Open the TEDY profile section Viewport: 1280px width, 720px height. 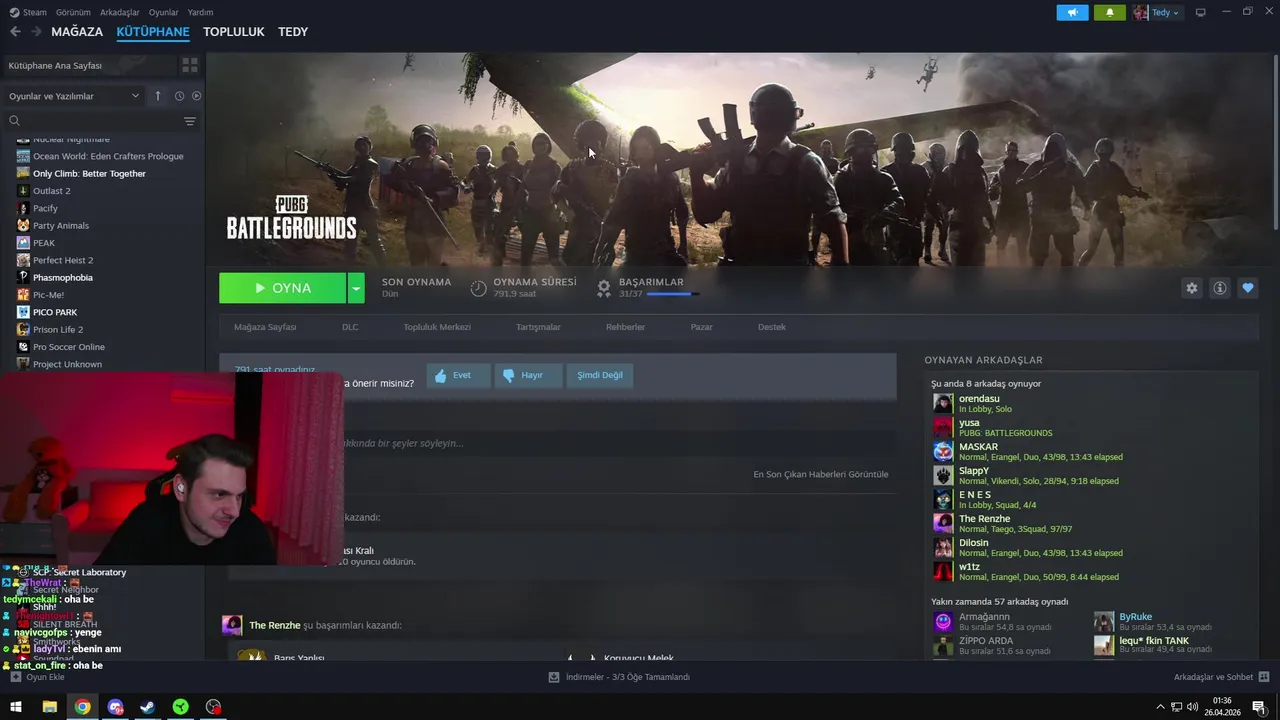tap(293, 32)
